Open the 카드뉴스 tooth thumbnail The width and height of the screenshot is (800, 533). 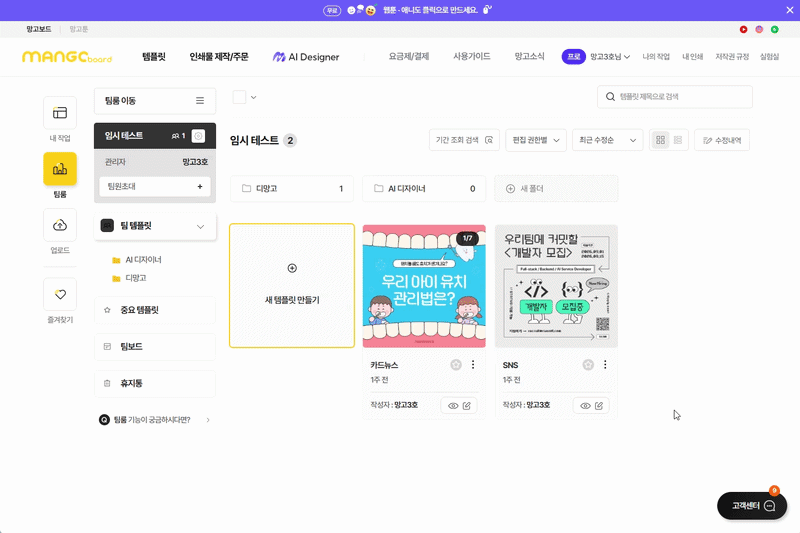tap(424, 286)
